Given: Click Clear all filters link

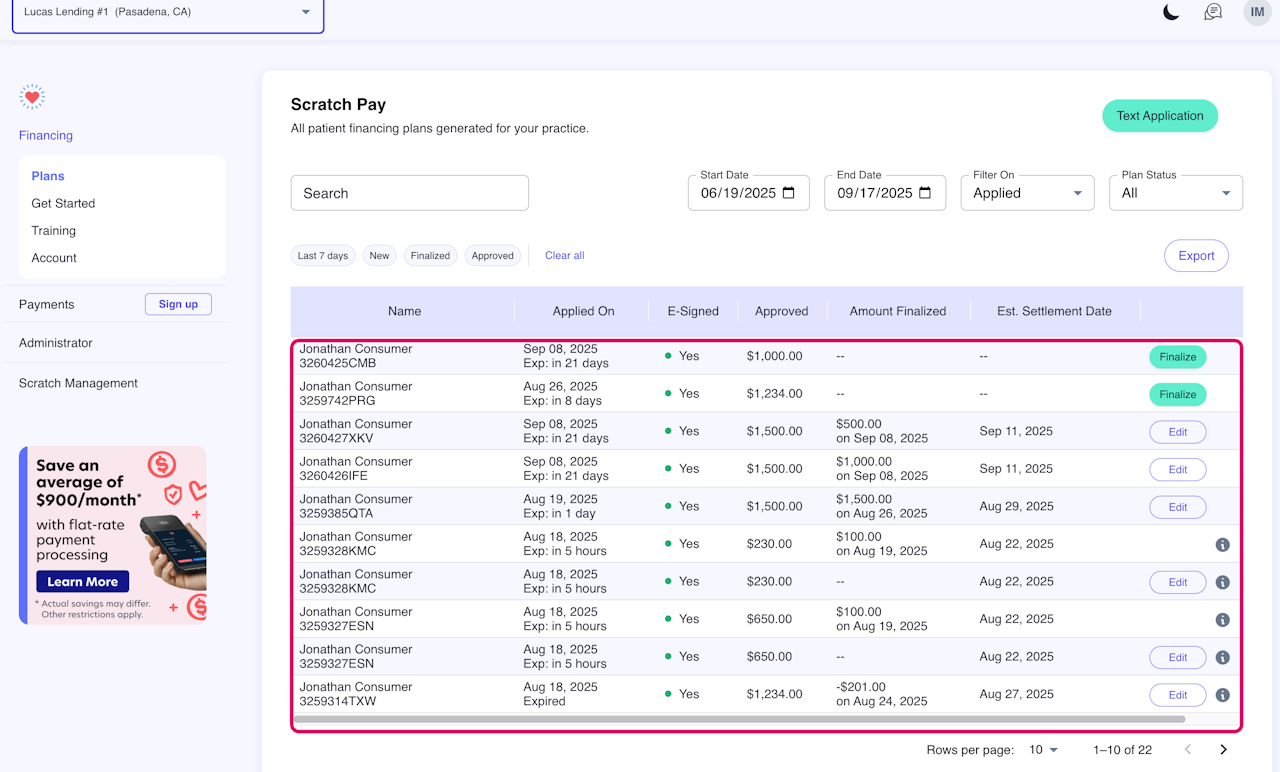Looking at the screenshot, I should tap(565, 256).
